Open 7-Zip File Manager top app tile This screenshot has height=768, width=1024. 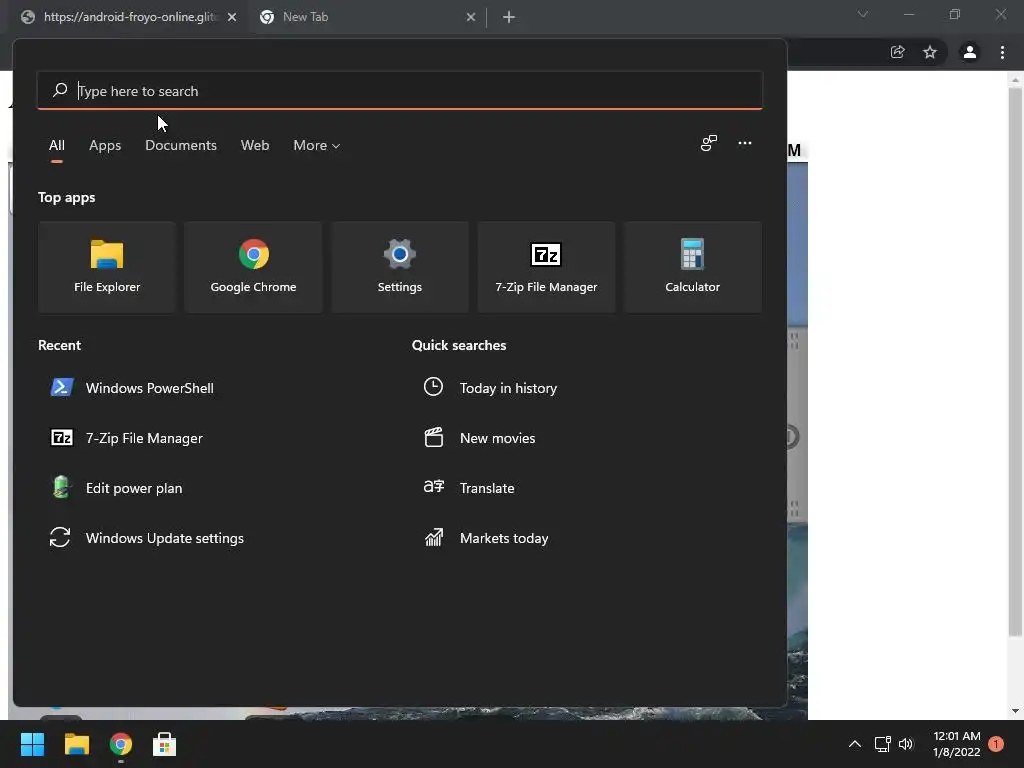point(546,267)
